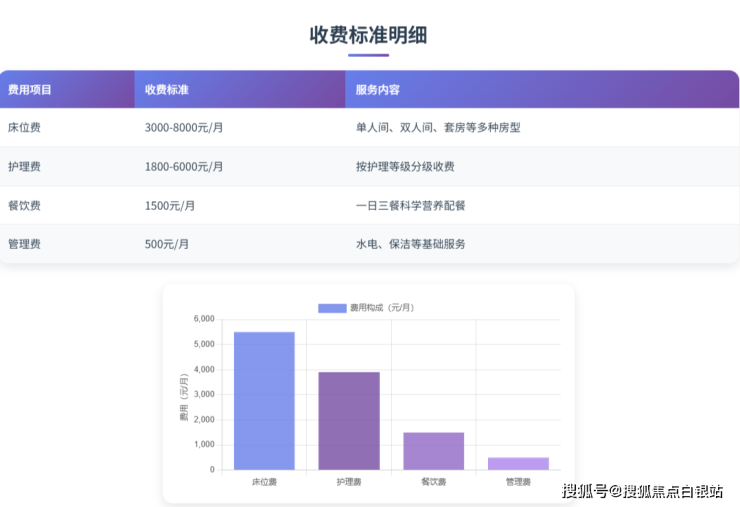
Task: Click the 服务内容 column header
Action: pyautogui.click(x=378, y=90)
